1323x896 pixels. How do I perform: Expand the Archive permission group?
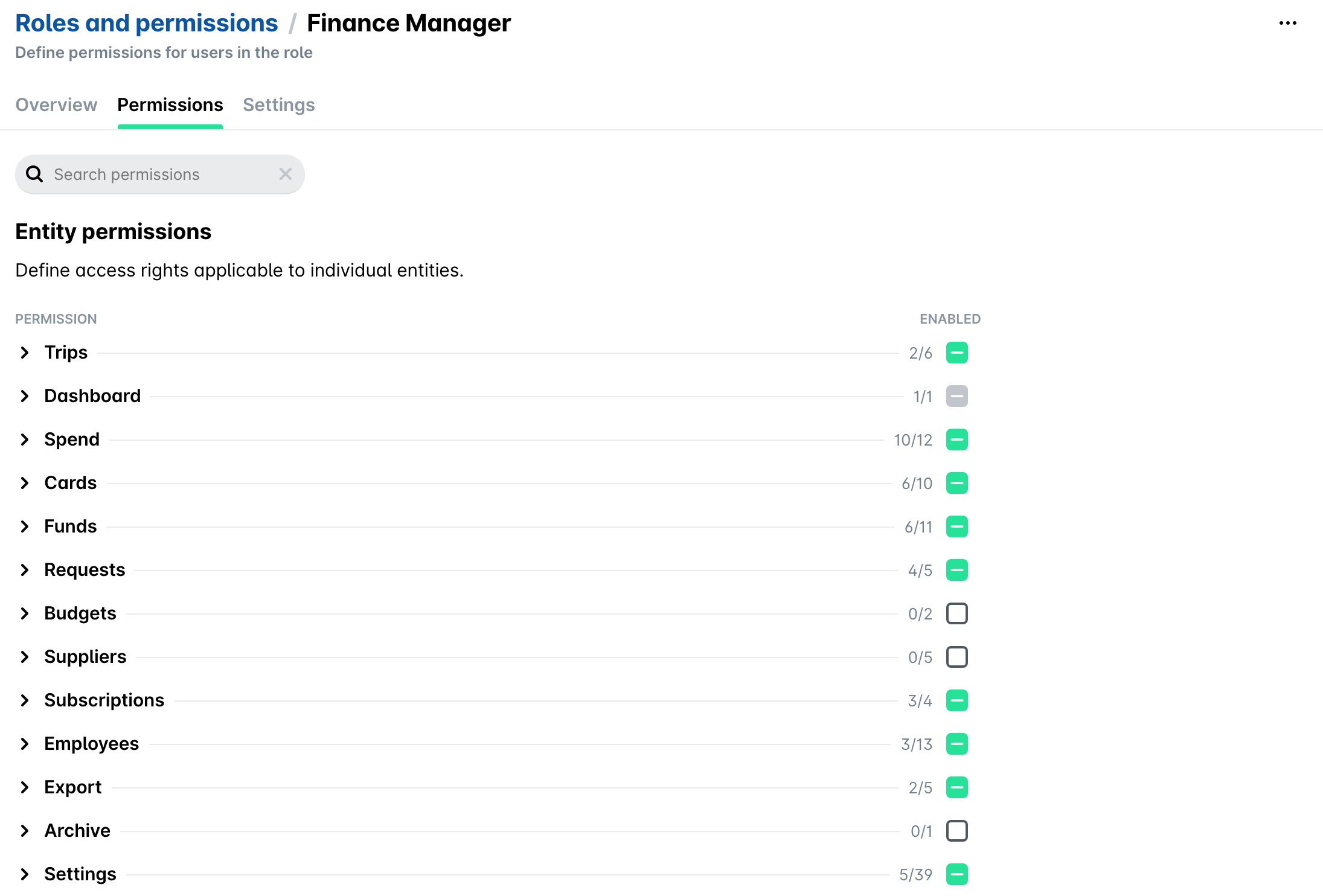24,831
